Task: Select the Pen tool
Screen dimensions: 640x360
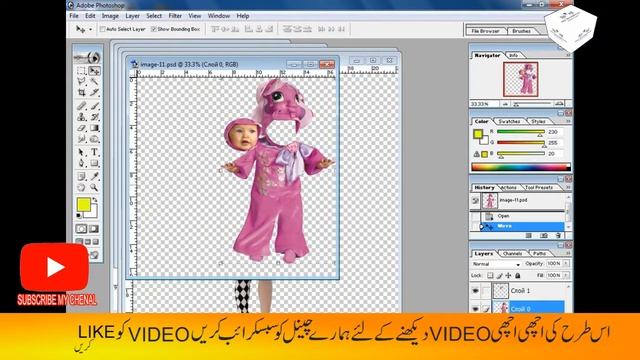Action: coord(82,163)
